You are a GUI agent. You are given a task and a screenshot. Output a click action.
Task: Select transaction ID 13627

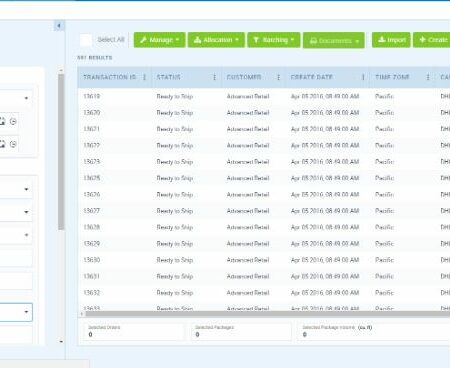point(92,211)
